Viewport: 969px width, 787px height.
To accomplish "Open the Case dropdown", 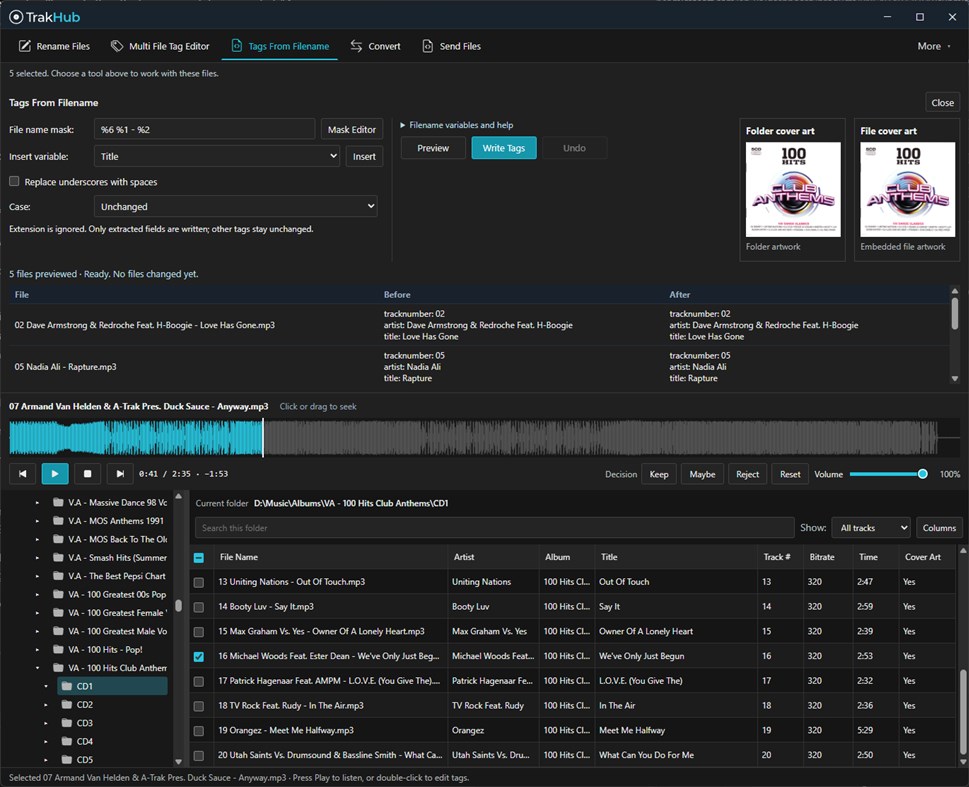I will pos(235,206).
